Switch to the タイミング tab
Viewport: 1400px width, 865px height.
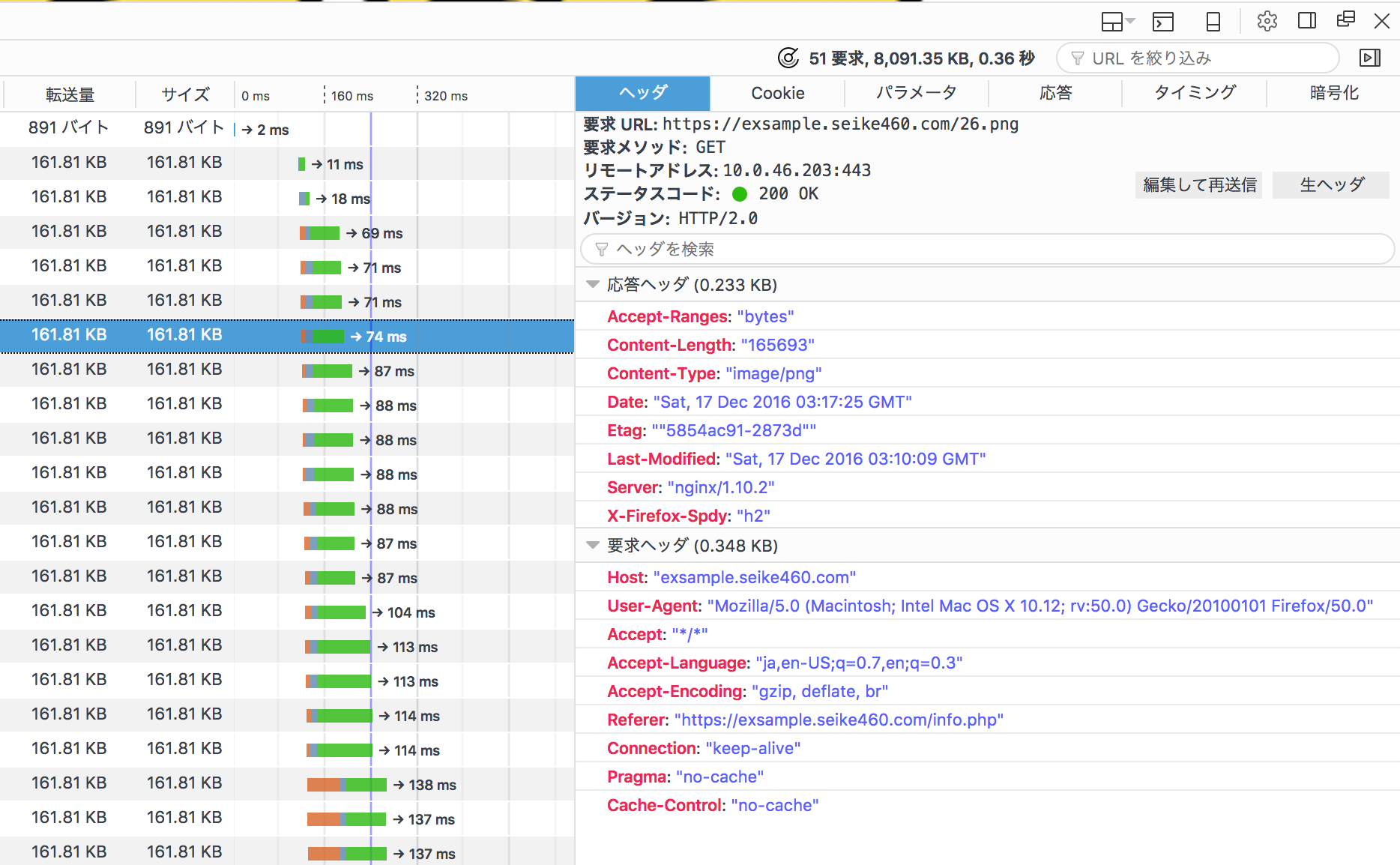[1195, 93]
